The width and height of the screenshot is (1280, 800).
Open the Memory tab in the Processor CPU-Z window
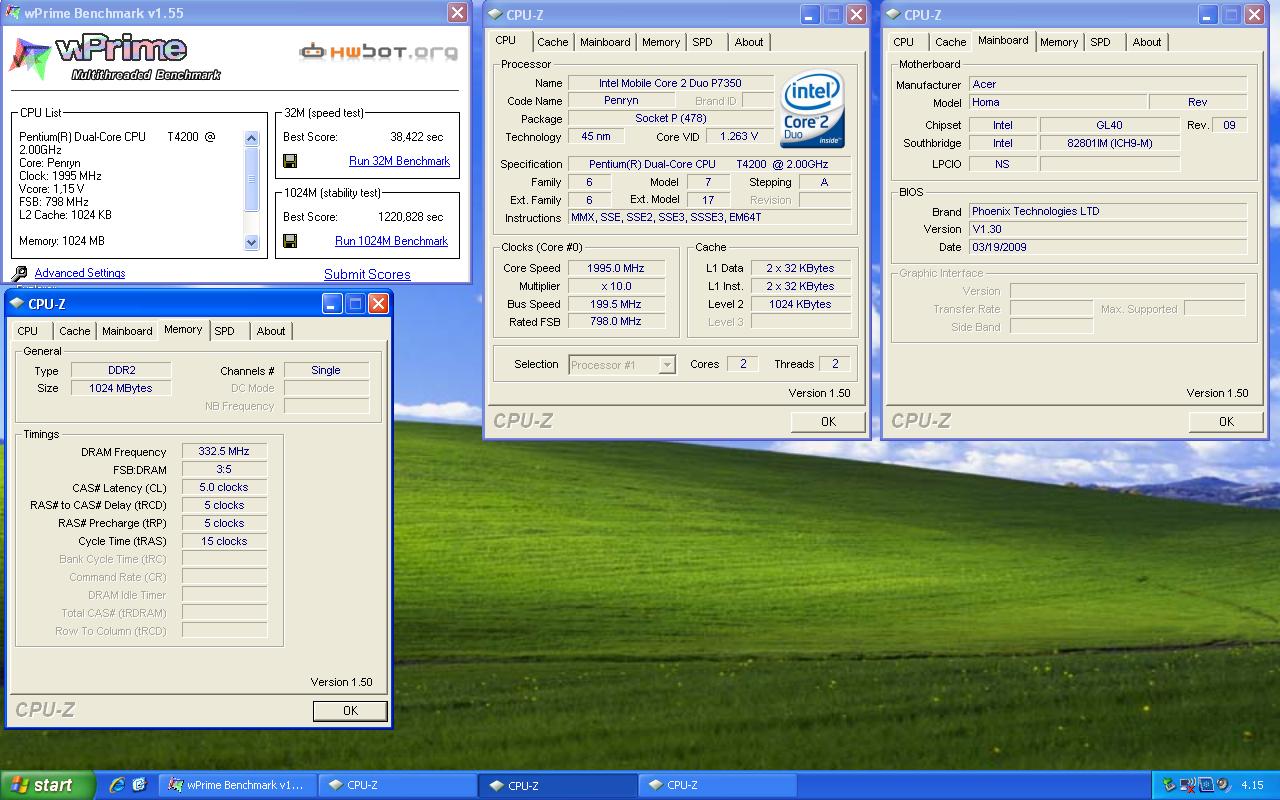point(661,42)
